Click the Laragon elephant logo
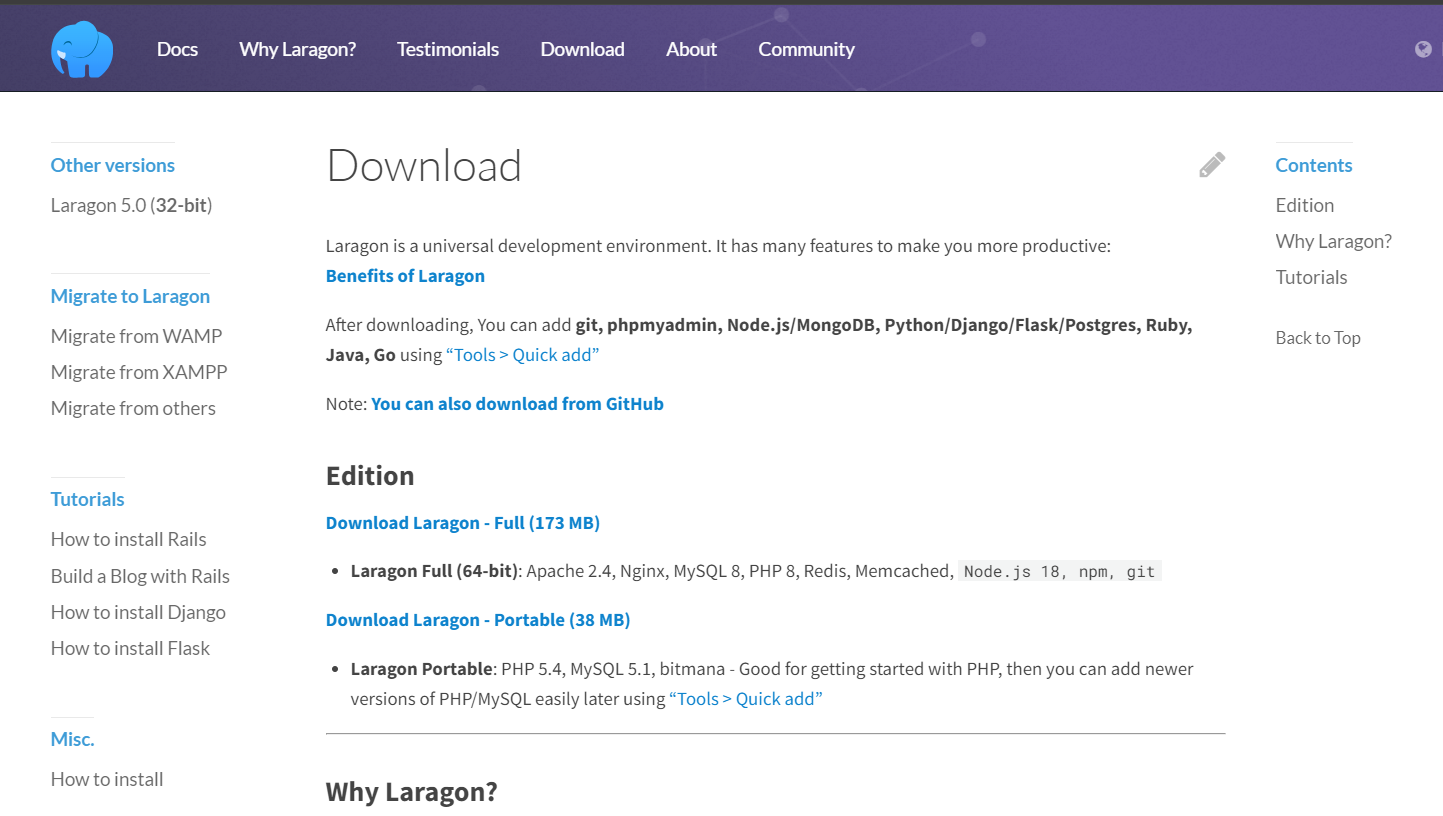1443x816 pixels. point(82,49)
